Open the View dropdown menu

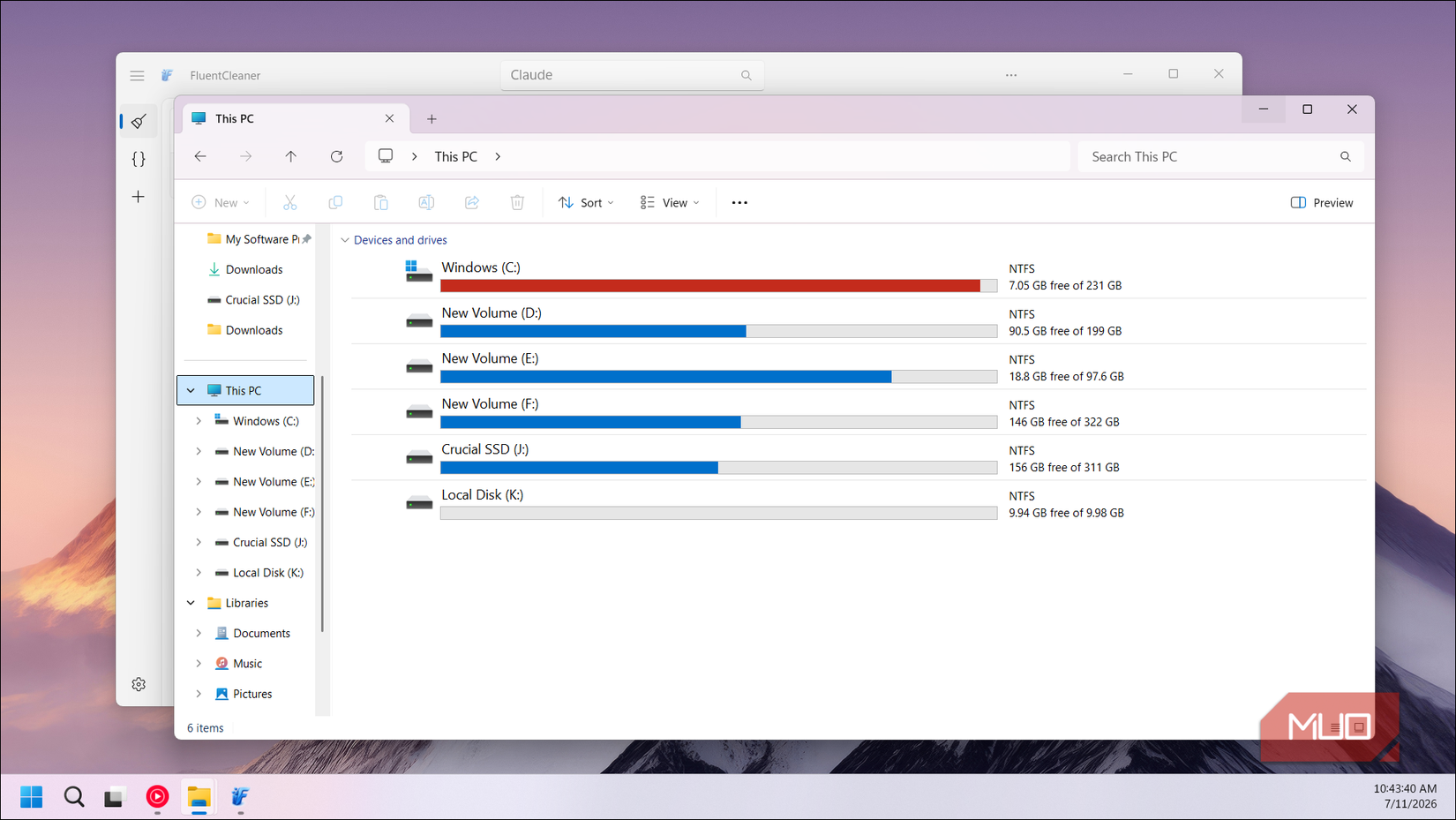(x=670, y=203)
